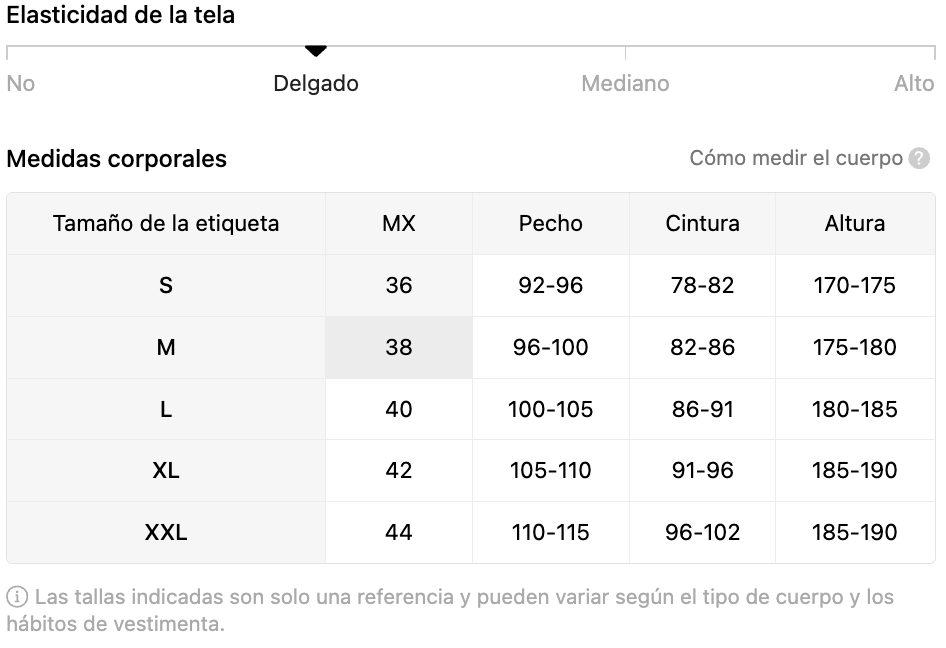Click the No elasticity label

(21, 83)
